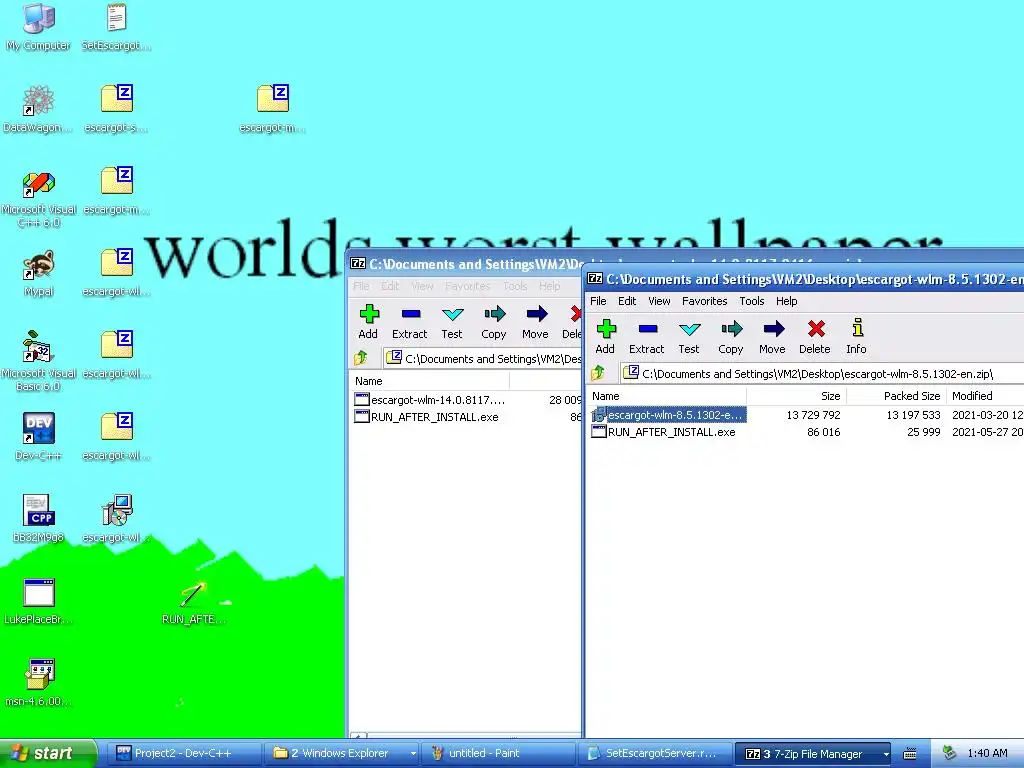Click Move in the background 7-Zip window

(535, 322)
